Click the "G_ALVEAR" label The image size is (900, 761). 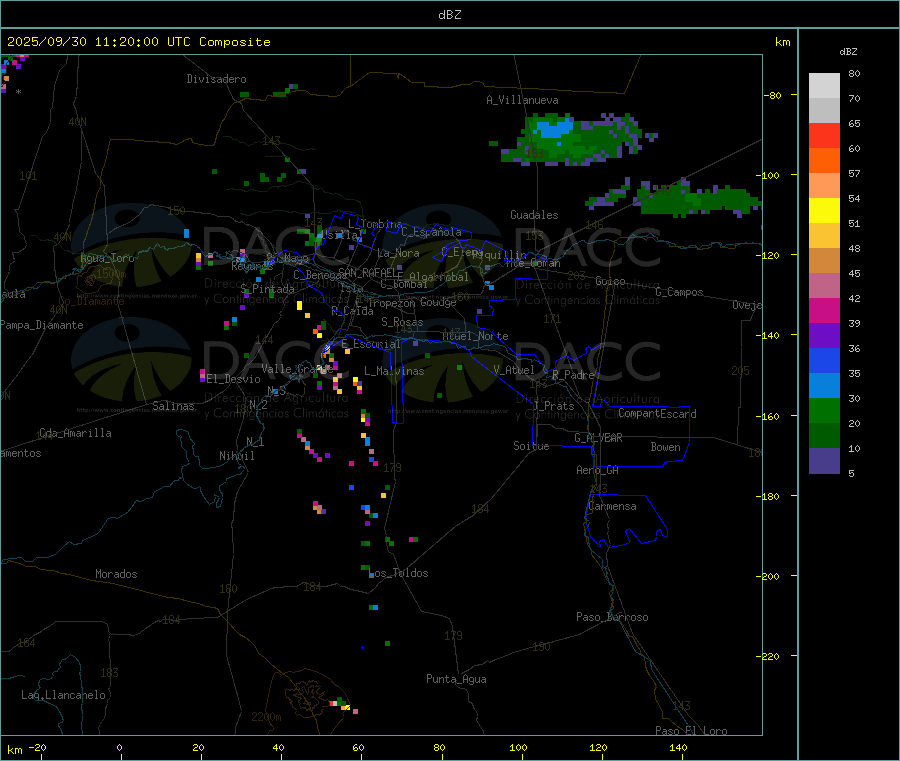tap(599, 438)
